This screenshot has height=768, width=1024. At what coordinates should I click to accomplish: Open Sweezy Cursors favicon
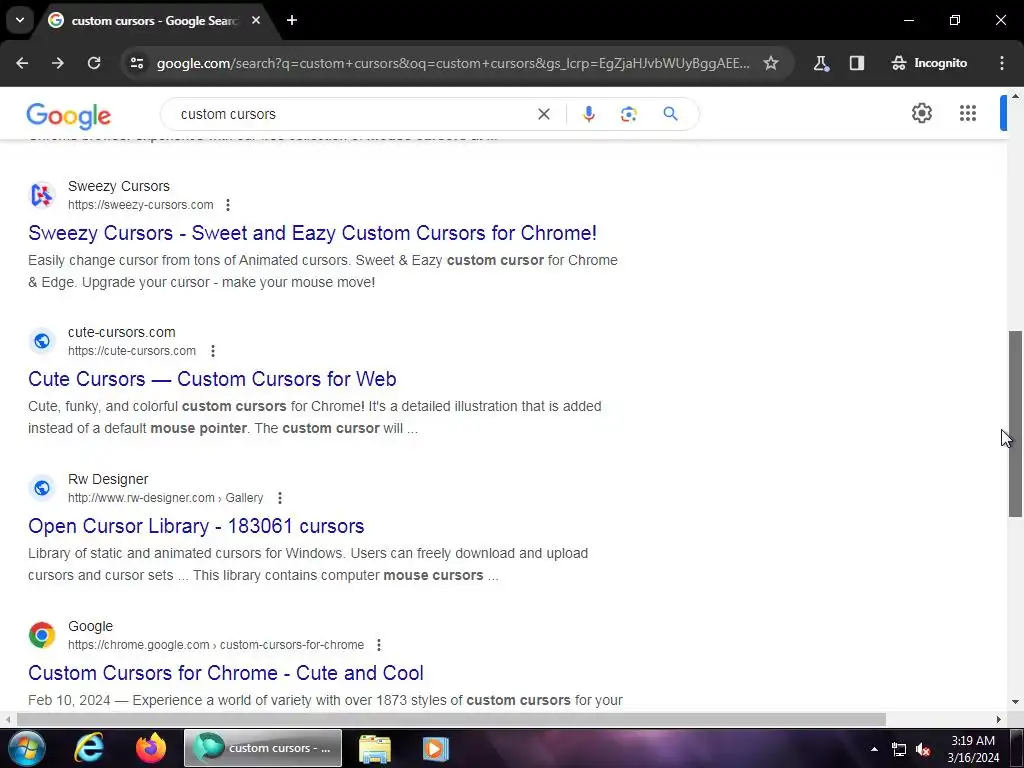pyautogui.click(x=42, y=195)
